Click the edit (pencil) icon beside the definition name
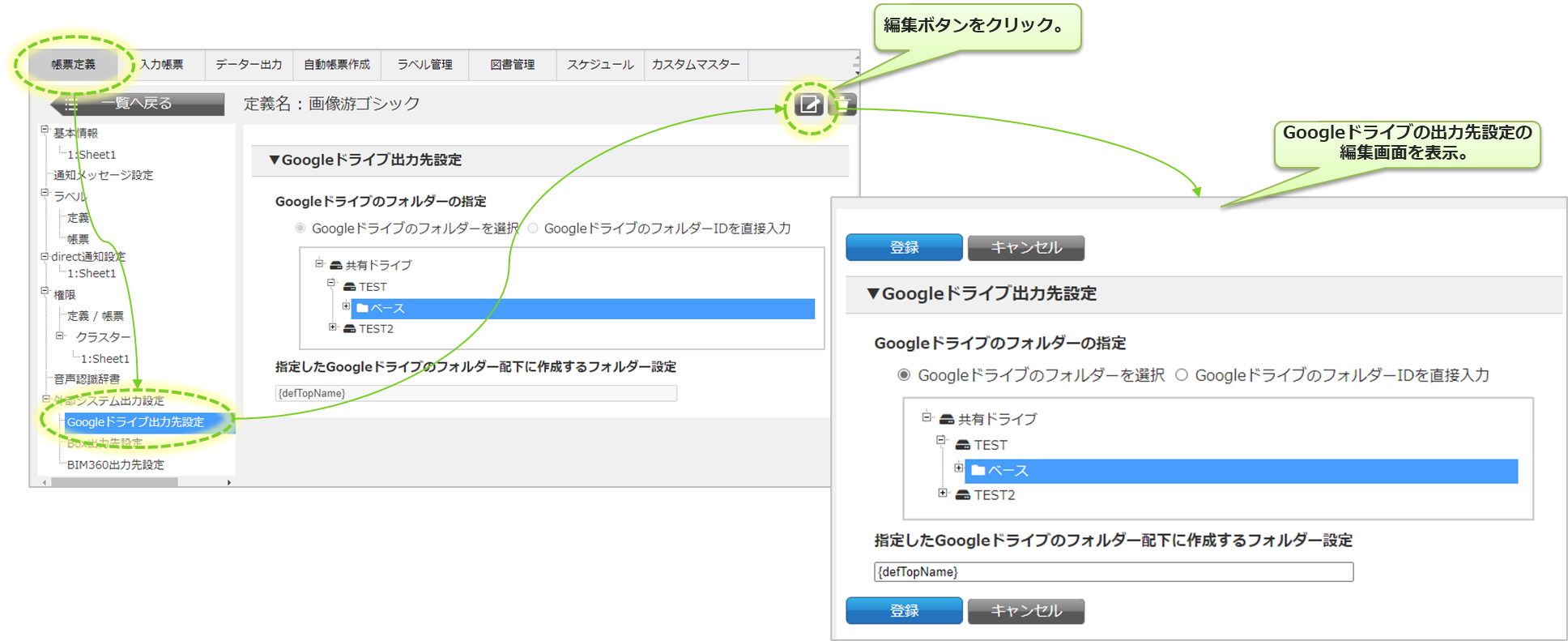Screen dimensions: 1568x641 click(x=808, y=105)
